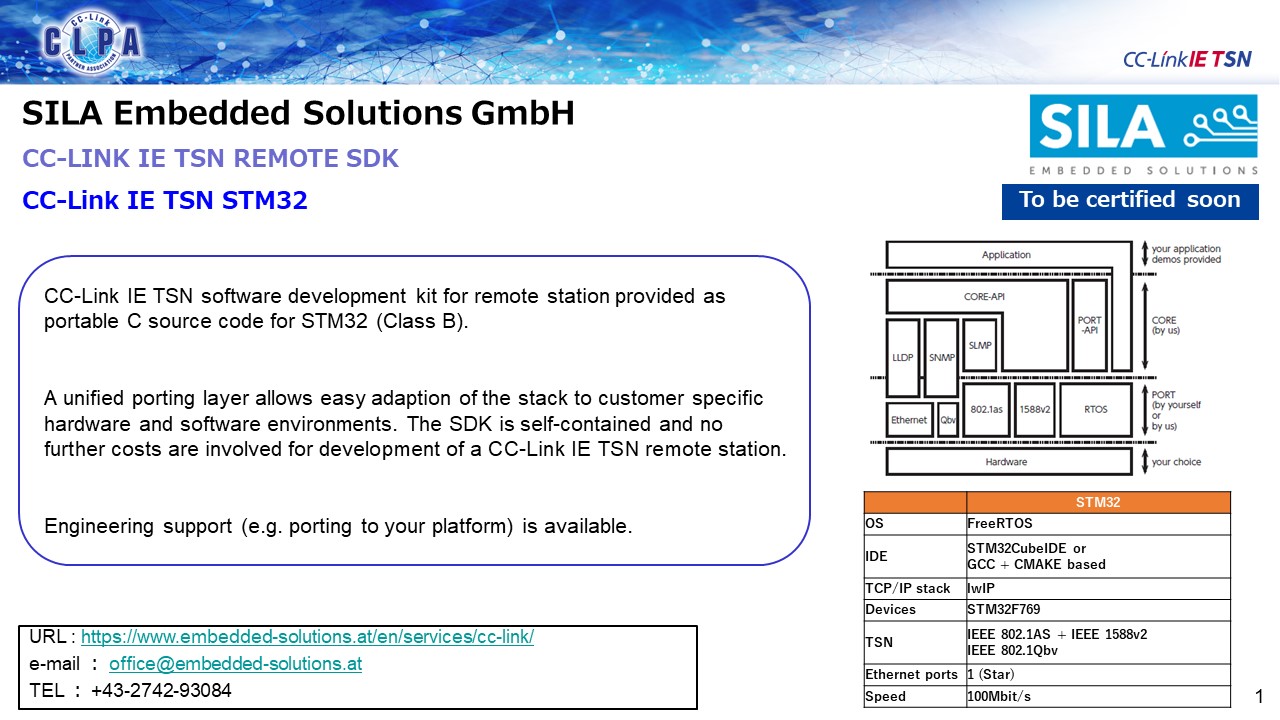Click the '100Mbit/s' table cell
Screen dimensions: 1280x720
1098,696
